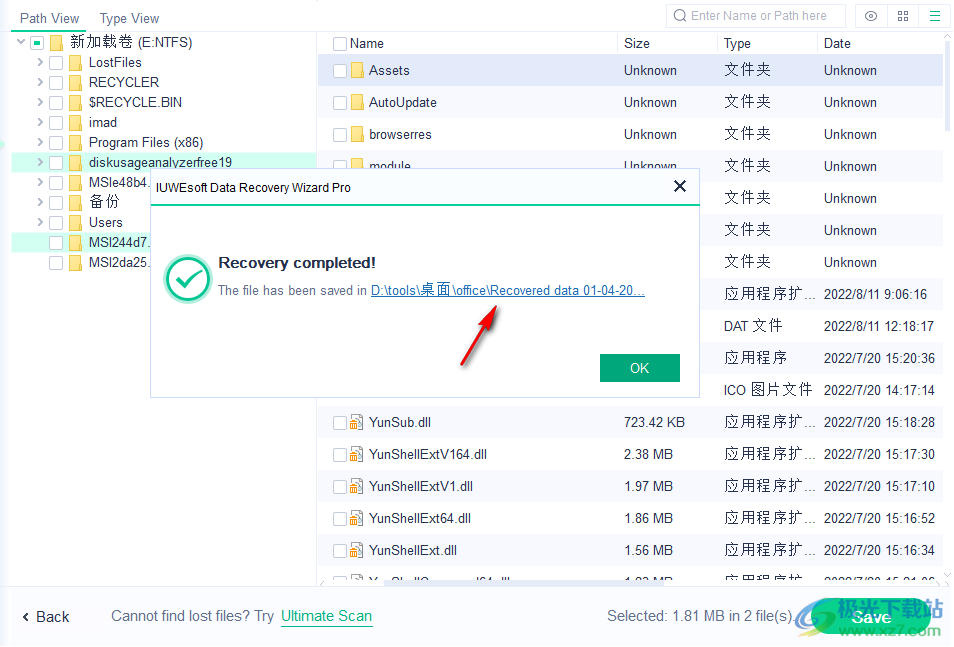
Task: Switch to thumbnail grid view icon
Action: 903,16
